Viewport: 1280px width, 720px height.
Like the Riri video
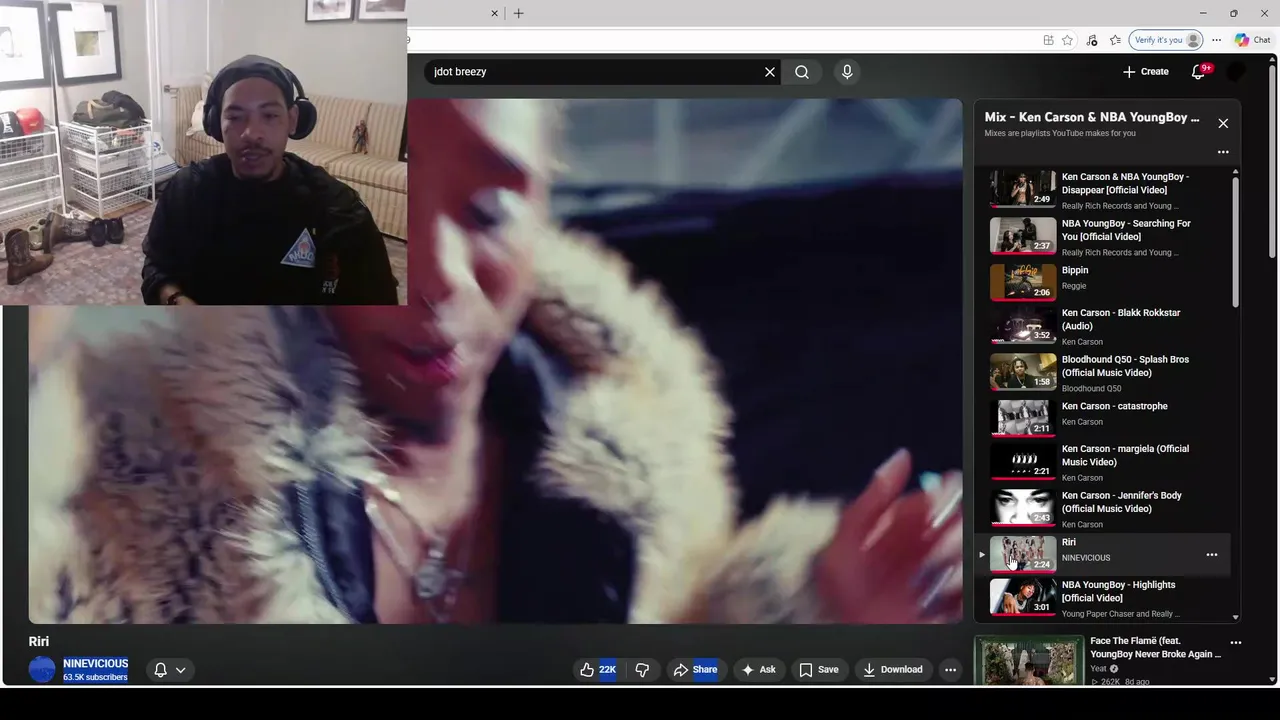pyautogui.click(x=599, y=670)
